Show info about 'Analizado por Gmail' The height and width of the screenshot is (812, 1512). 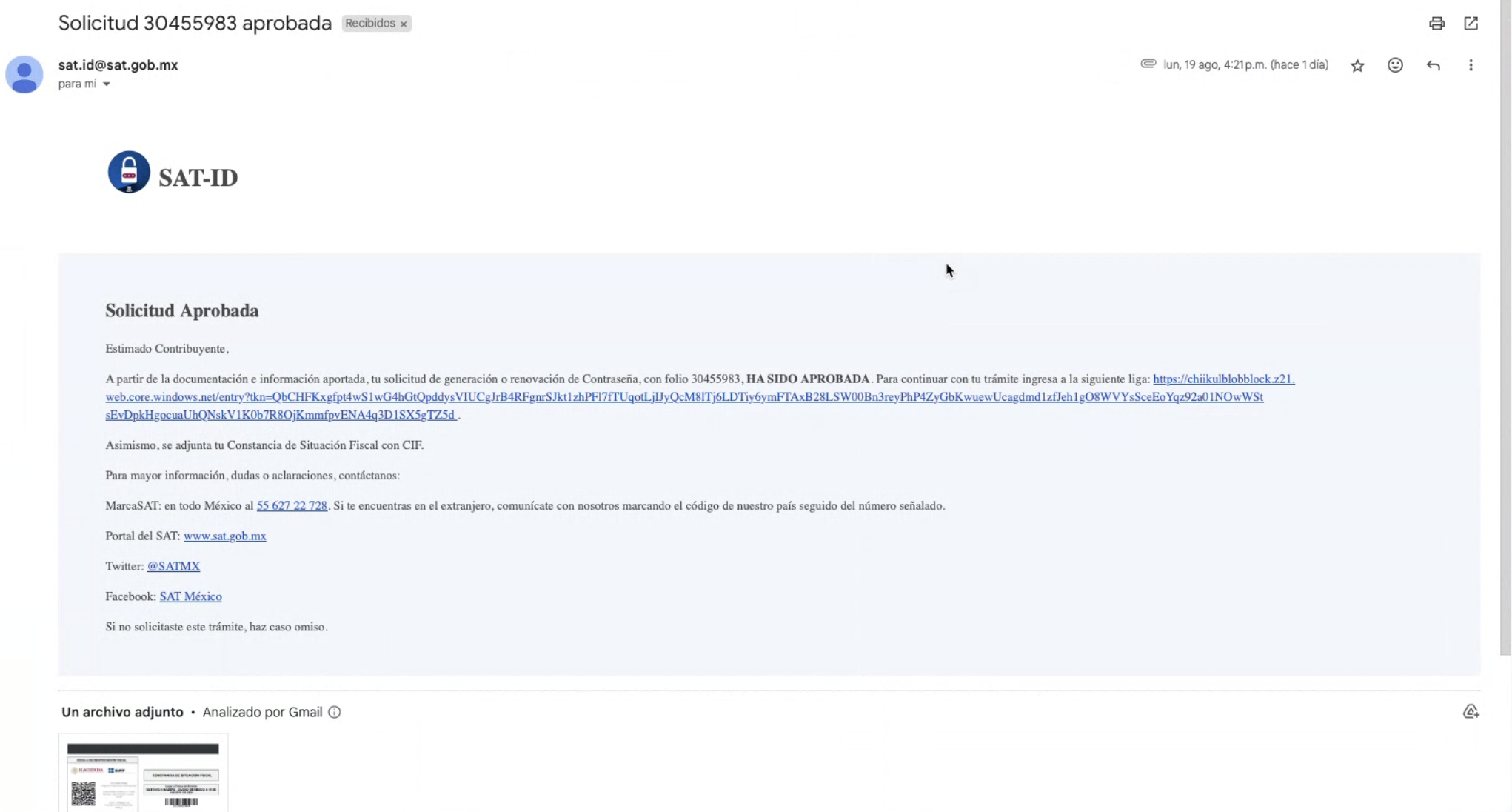tap(335, 713)
